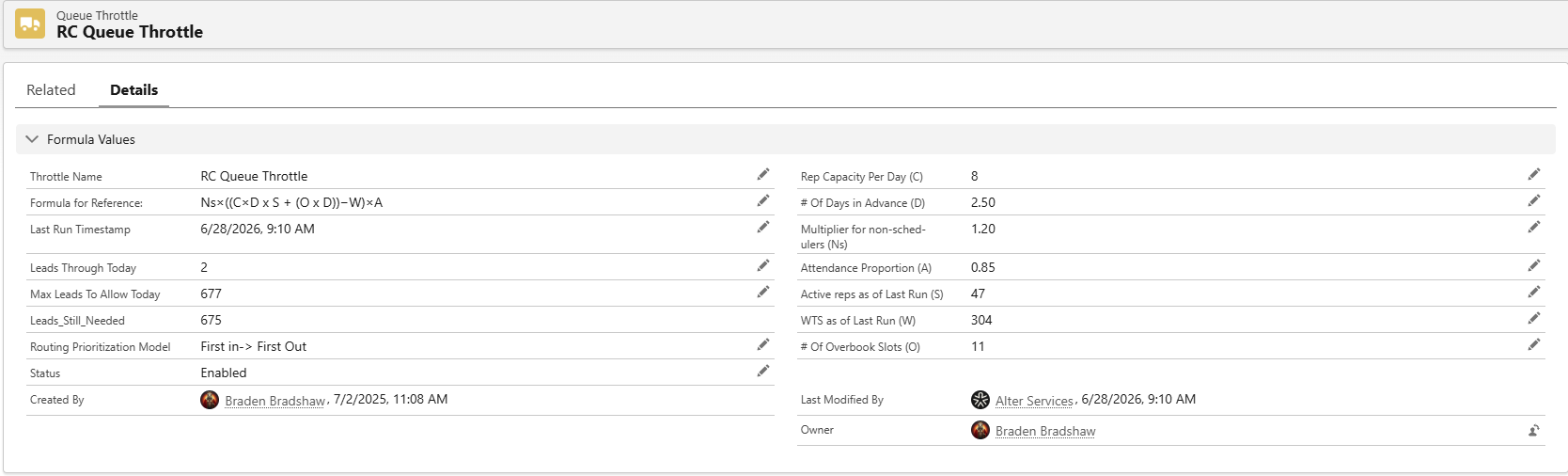
Task: Edit # Of Overbook Slots pencil
Action: coord(1534,344)
